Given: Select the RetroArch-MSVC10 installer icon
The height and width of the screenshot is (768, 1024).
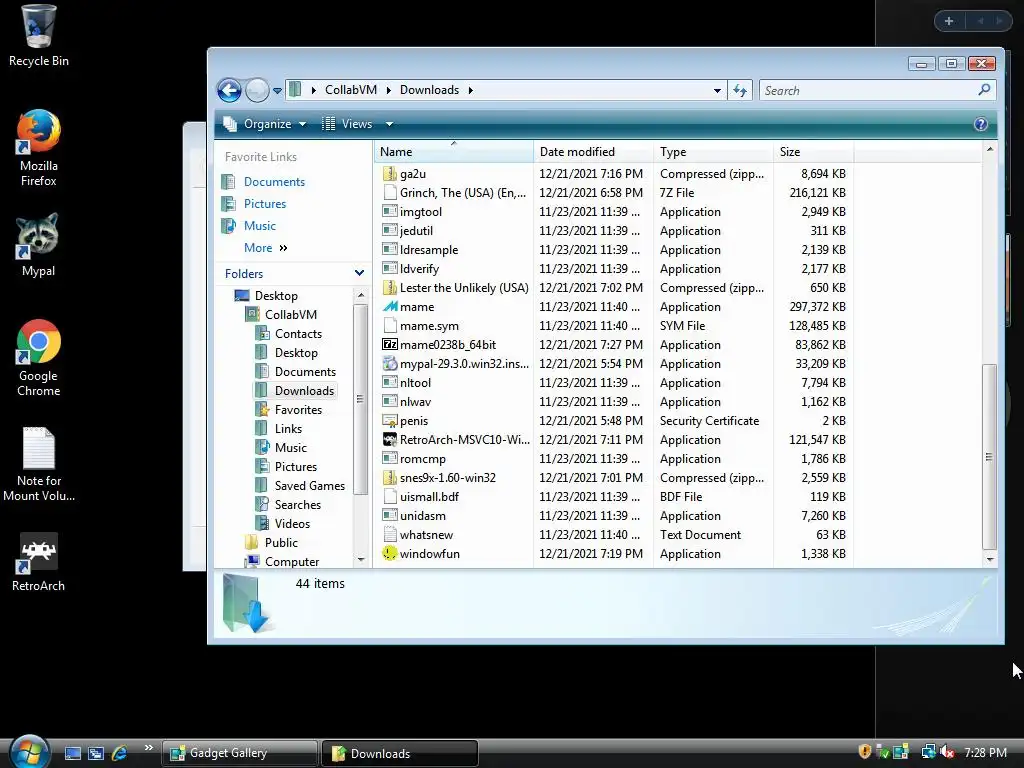Looking at the screenshot, I should click(x=390, y=440).
